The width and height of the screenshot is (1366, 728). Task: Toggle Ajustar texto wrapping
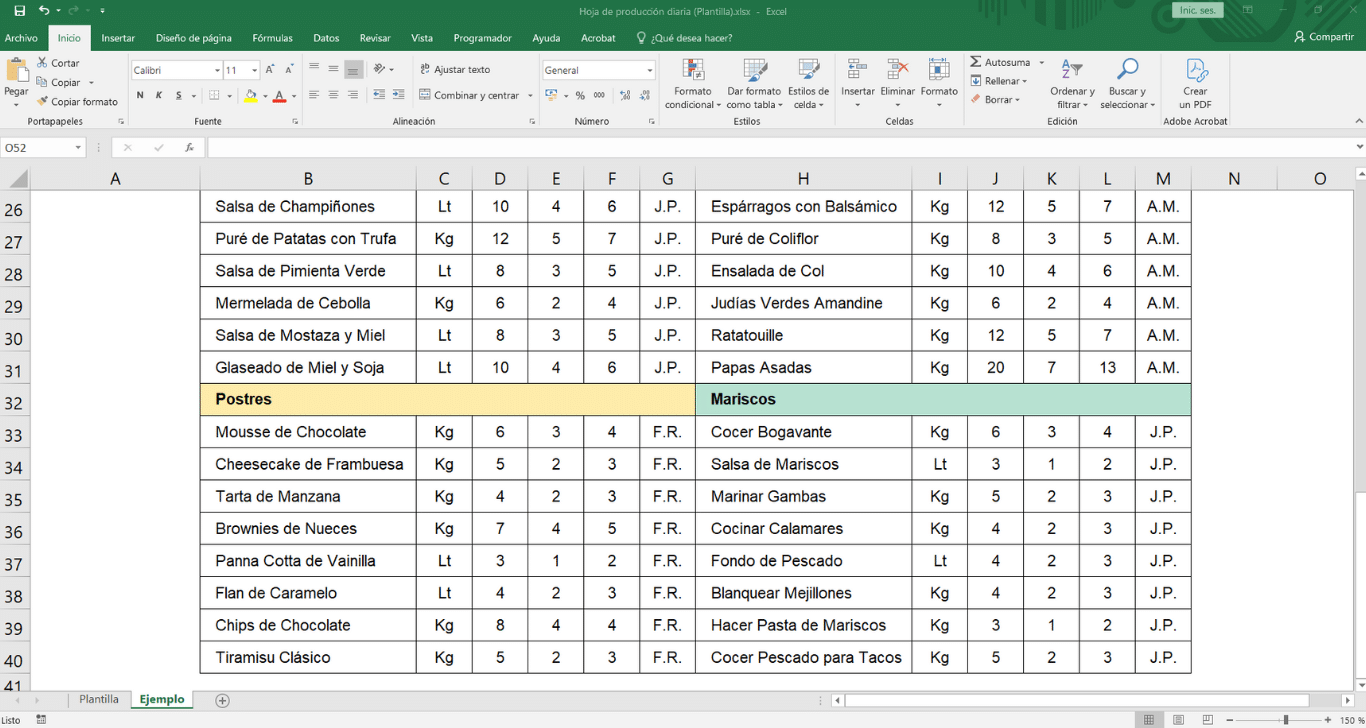pyautogui.click(x=455, y=70)
